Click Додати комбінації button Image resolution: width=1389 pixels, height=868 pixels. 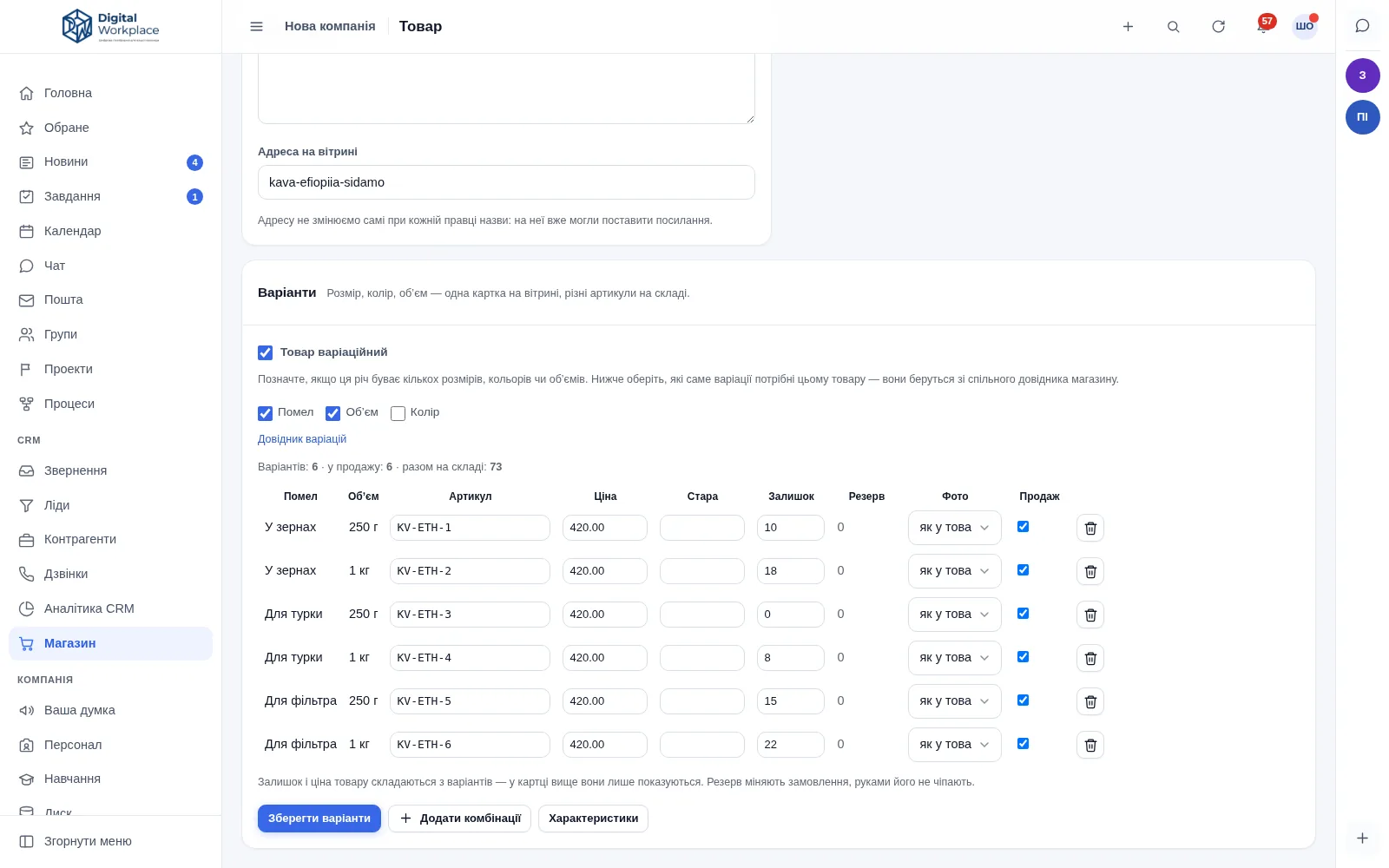[x=459, y=819]
